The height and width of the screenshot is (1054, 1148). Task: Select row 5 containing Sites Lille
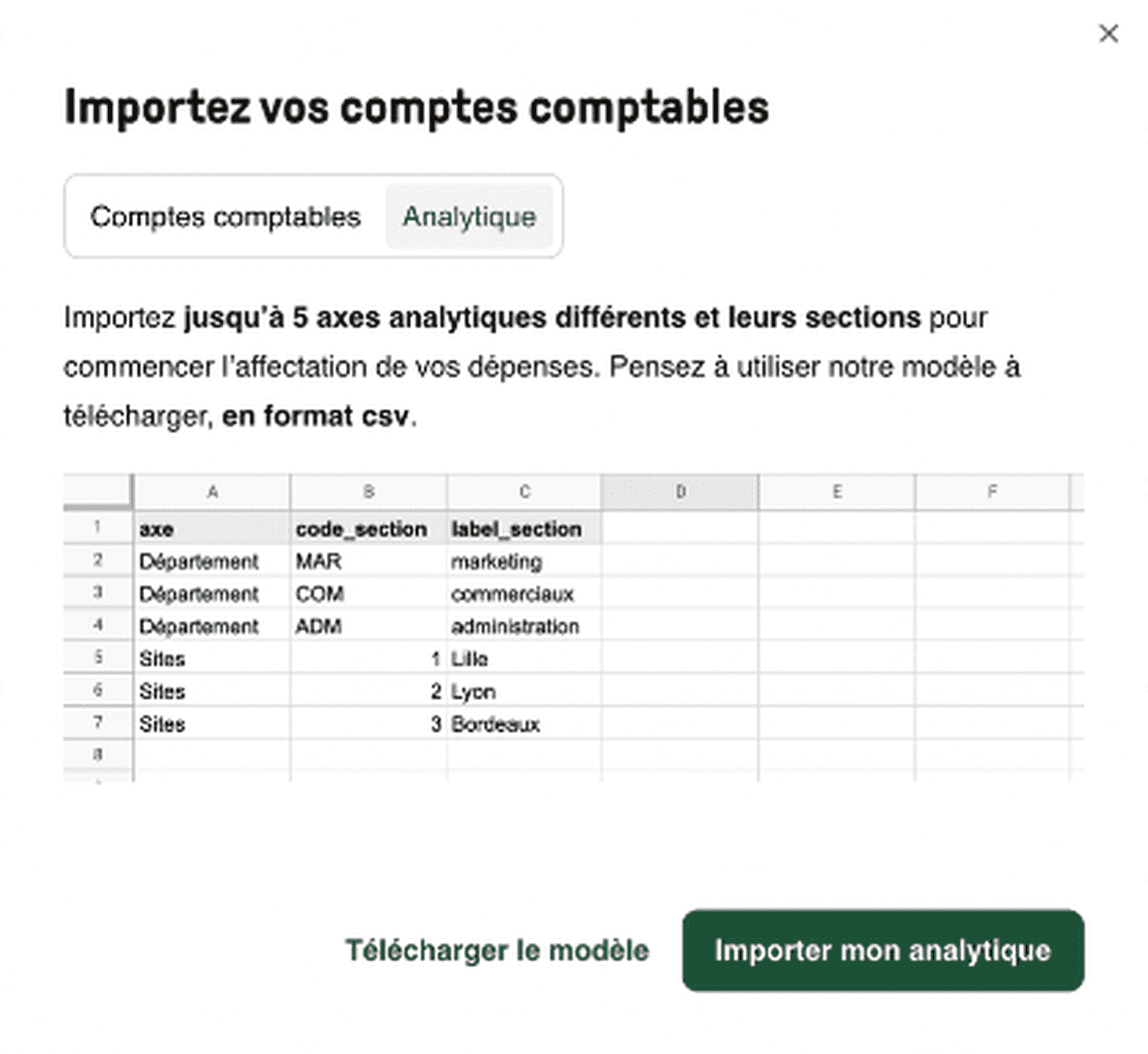[x=97, y=659]
